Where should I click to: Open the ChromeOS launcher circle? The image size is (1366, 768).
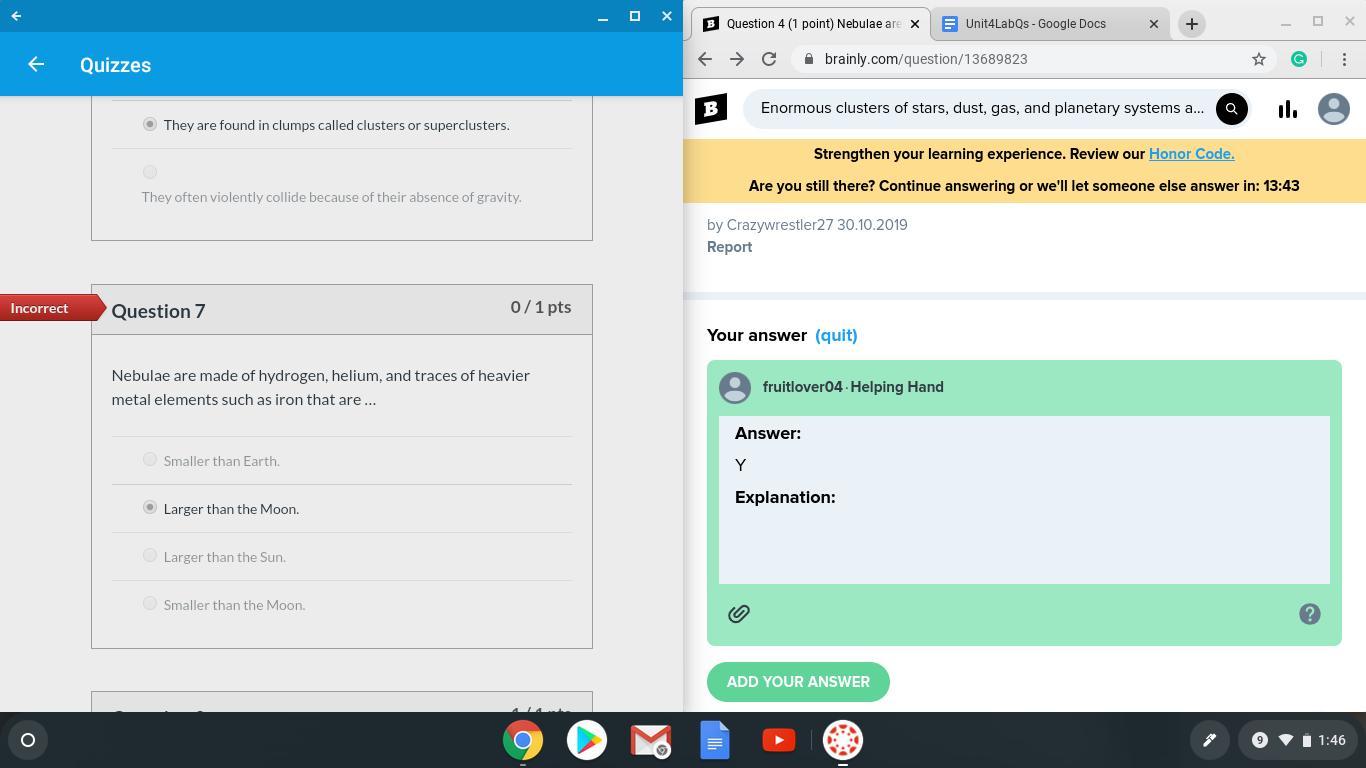click(28, 740)
